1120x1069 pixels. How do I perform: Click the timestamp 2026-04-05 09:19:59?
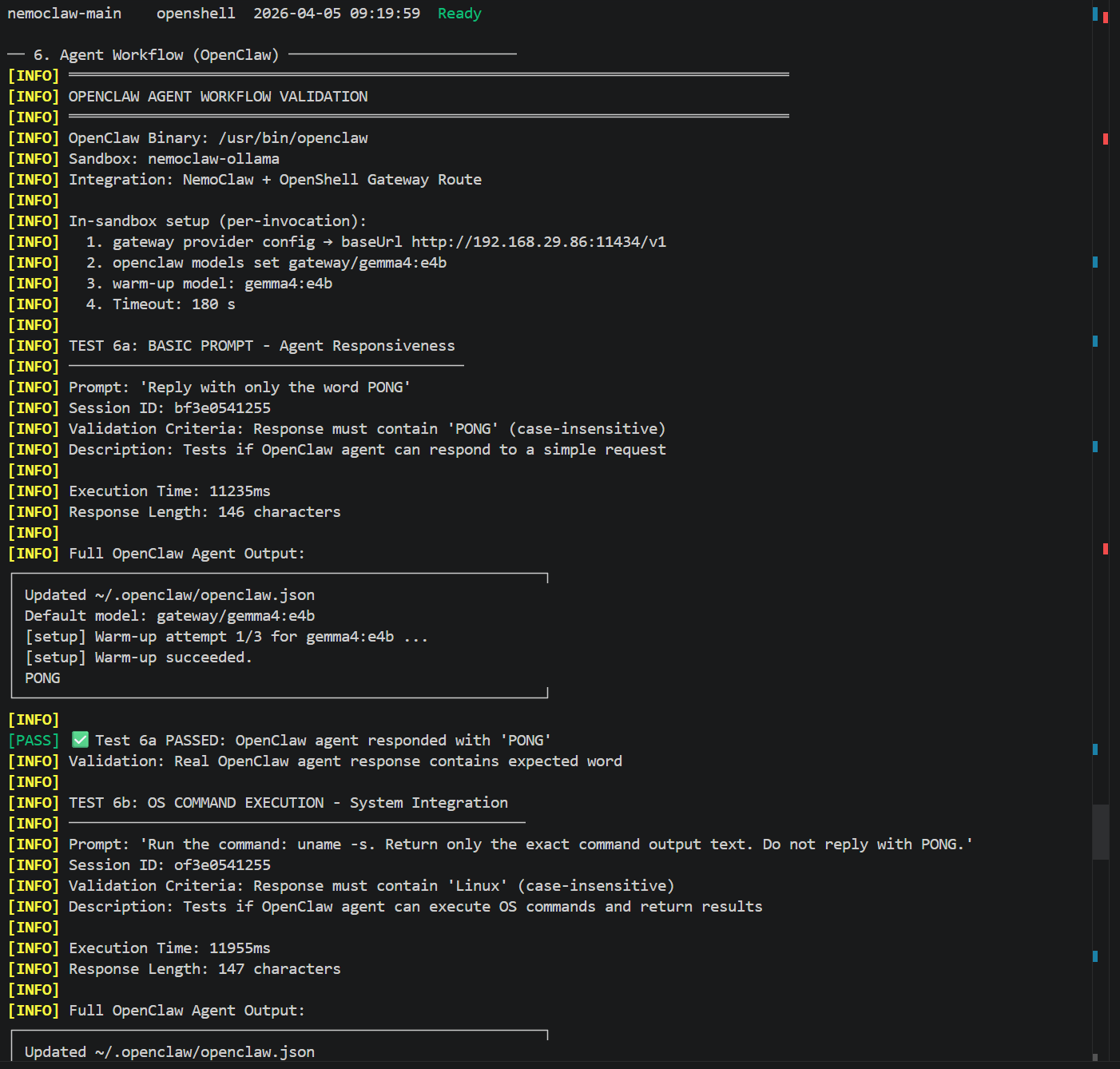pos(337,13)
